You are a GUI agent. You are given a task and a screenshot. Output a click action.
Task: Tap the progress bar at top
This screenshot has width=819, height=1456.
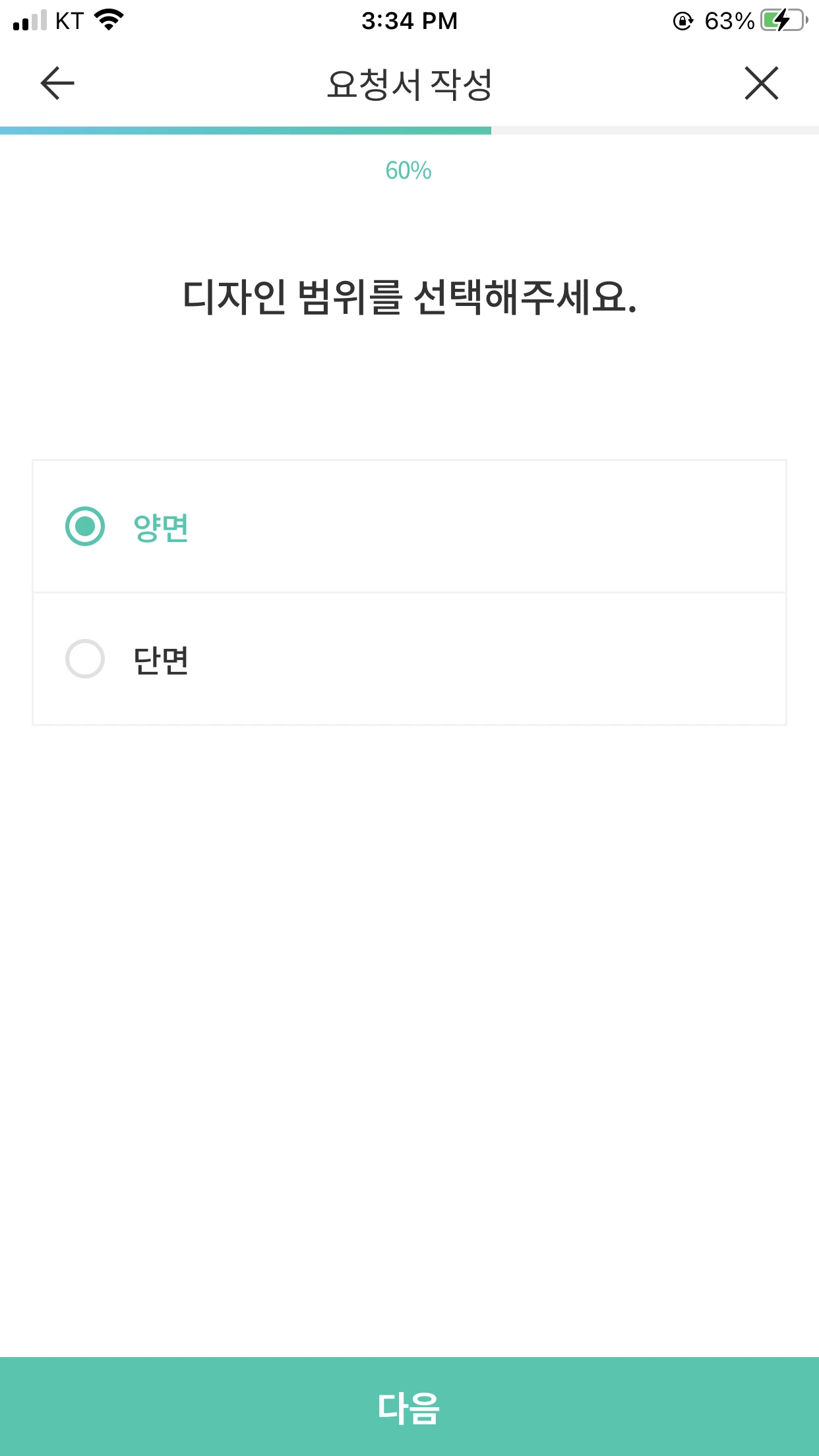(409, 131)
